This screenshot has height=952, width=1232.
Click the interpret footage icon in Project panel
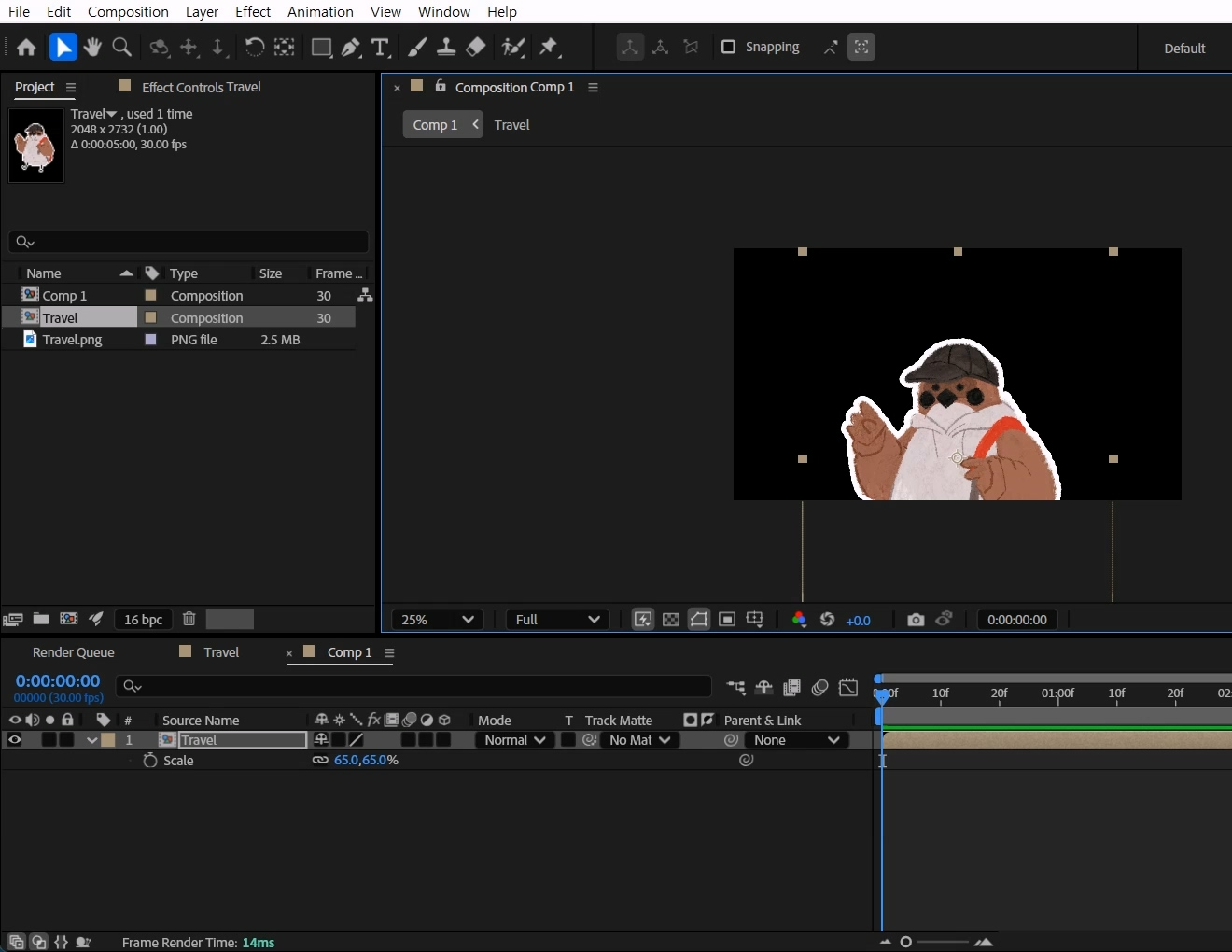tap(13, 619)
